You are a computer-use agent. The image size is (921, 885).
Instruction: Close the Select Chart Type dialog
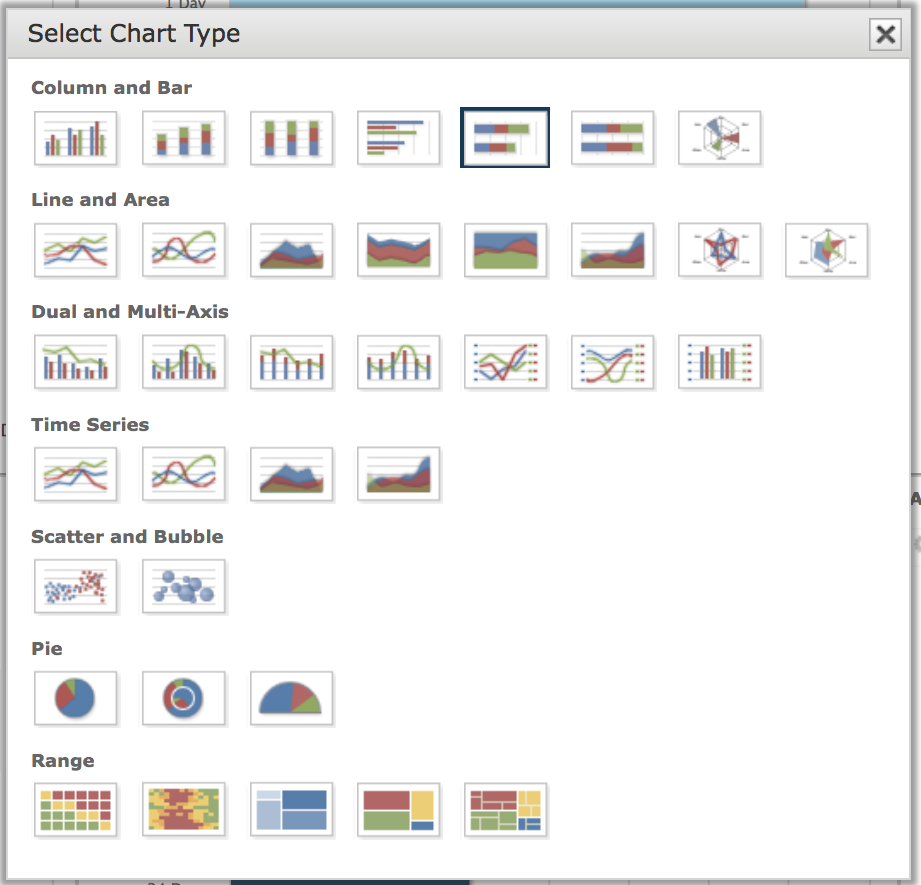[x=885, y=34]
